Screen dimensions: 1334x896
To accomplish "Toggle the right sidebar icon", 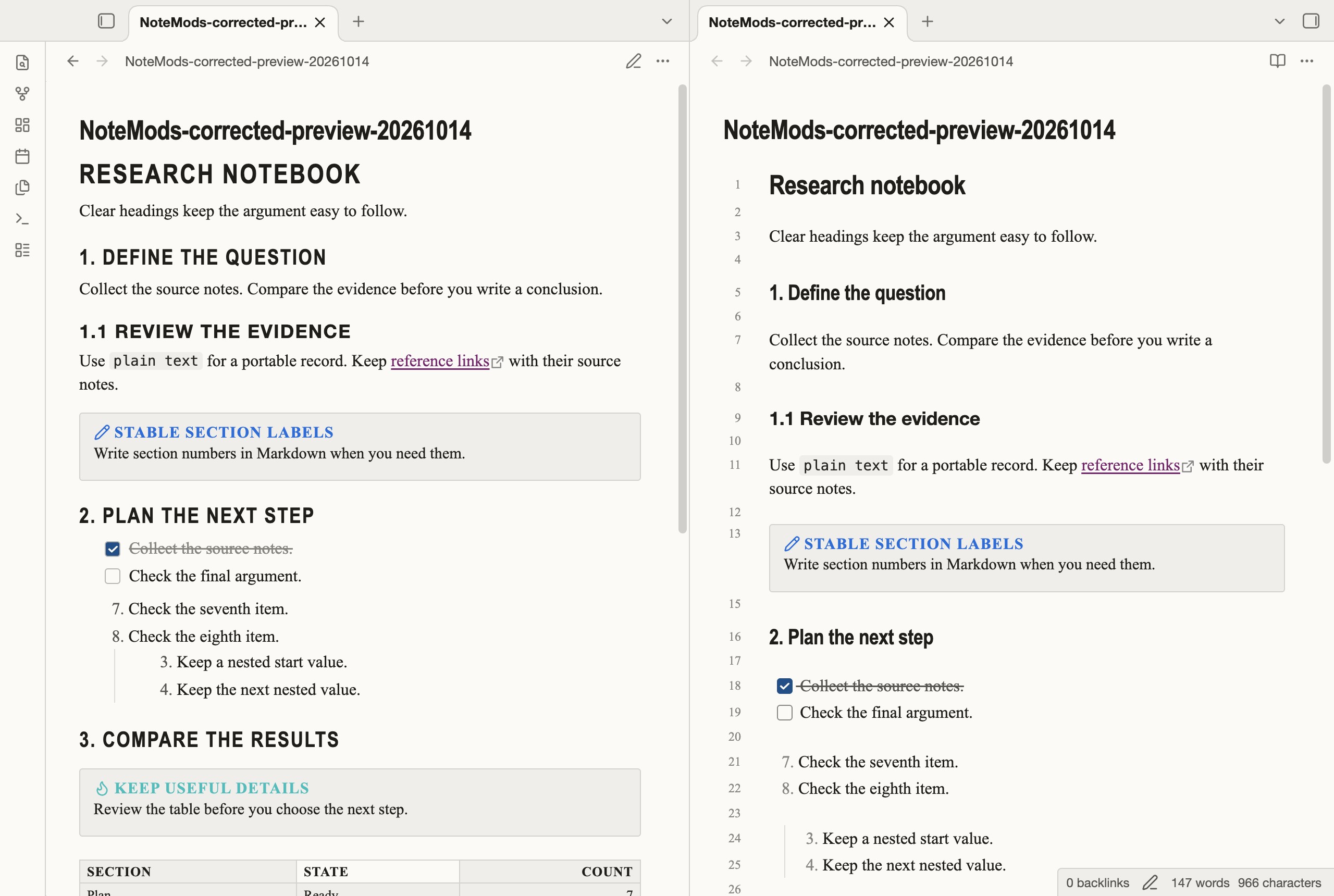I will coord(1311,21).
